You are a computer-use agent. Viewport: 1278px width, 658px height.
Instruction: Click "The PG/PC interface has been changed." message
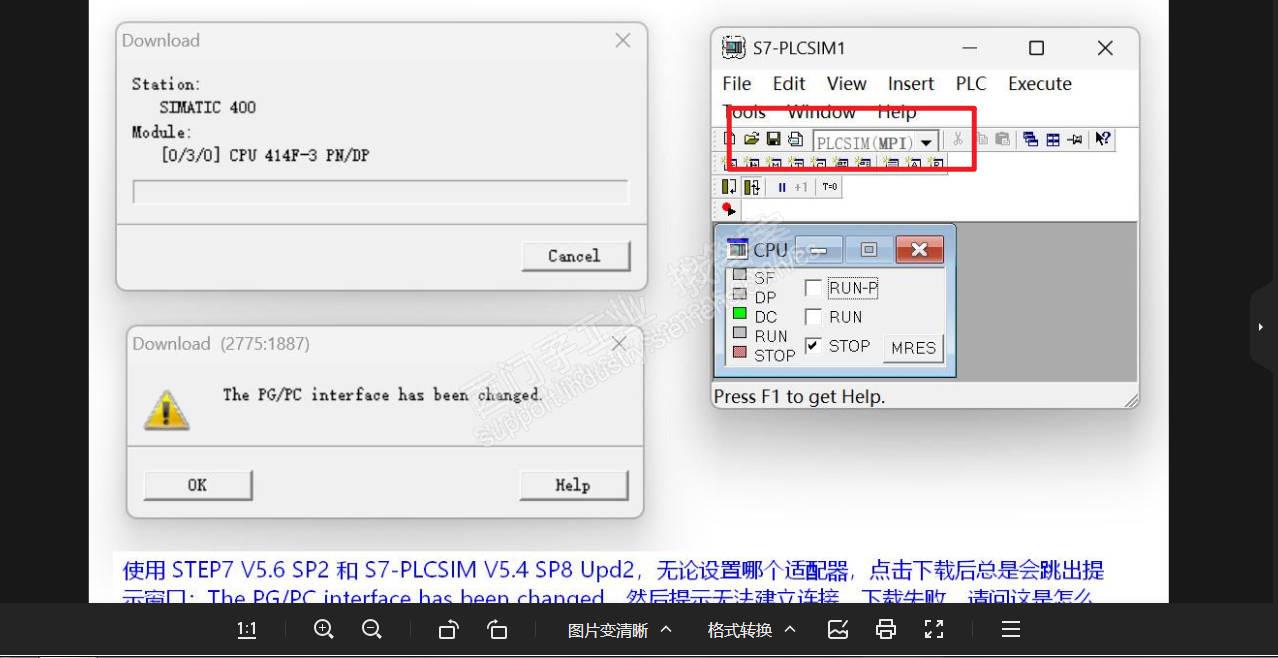(383, 395)
